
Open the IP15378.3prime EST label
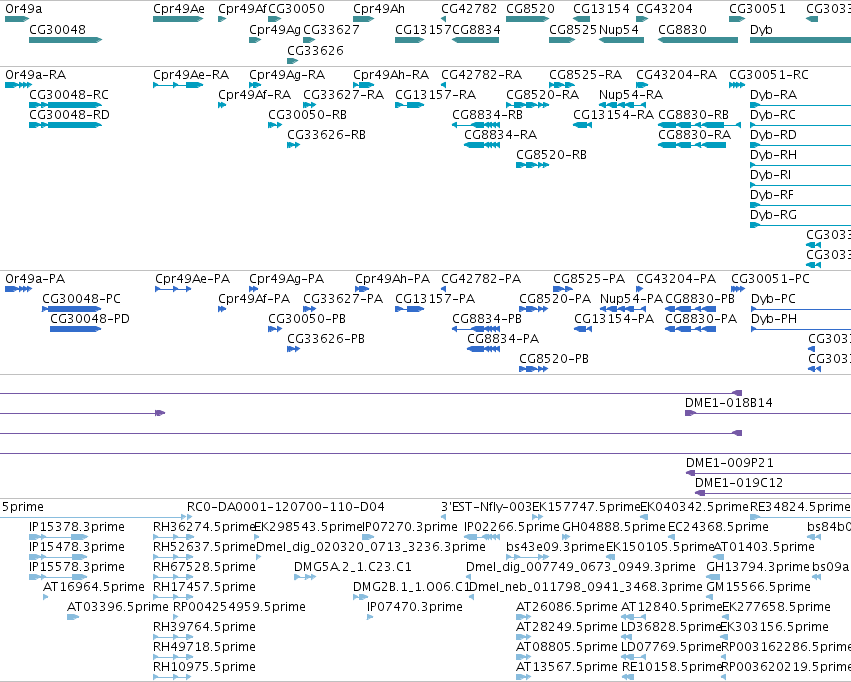click(77, 527)
